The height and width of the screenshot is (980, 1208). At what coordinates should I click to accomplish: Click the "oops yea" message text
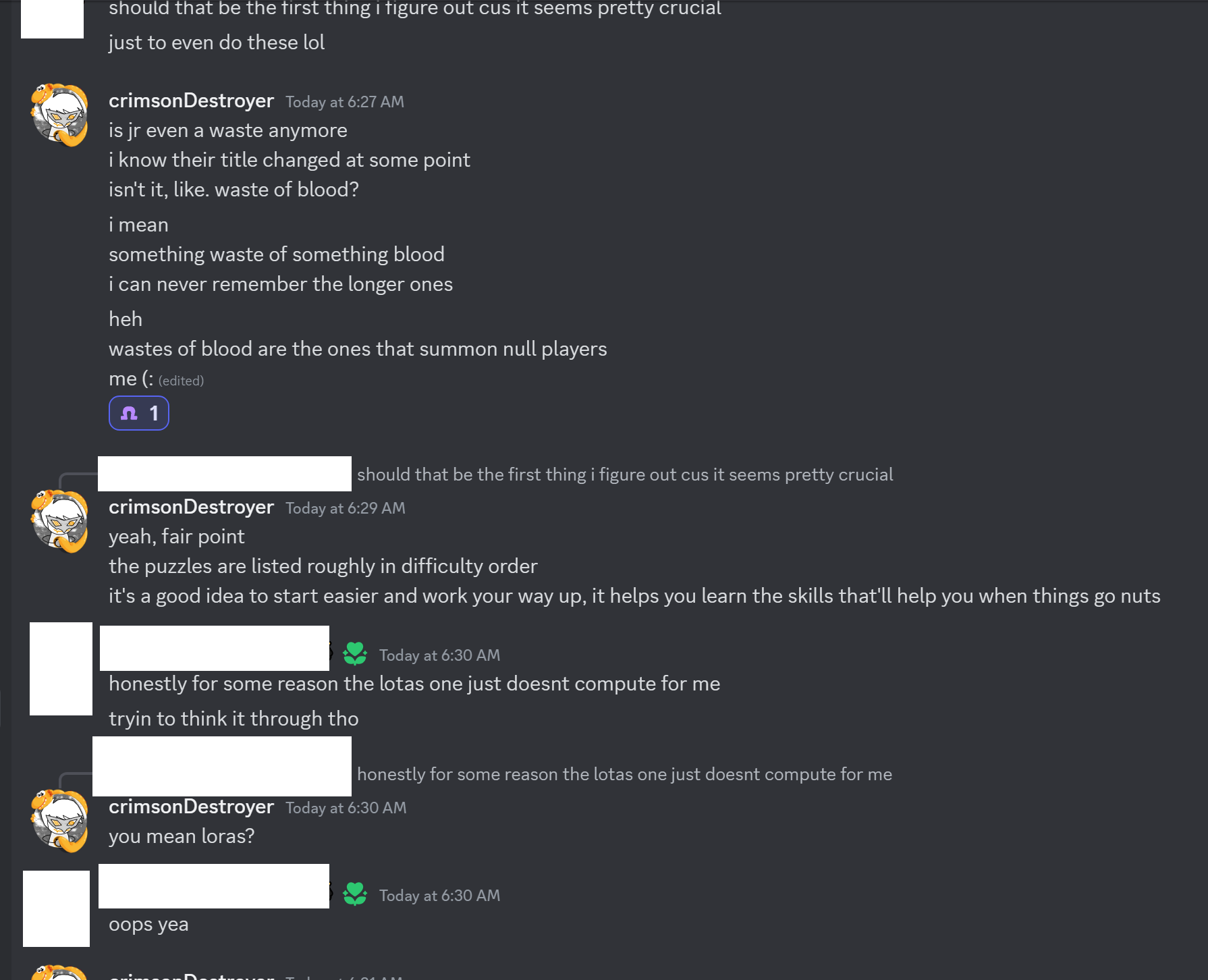[148, 924]
